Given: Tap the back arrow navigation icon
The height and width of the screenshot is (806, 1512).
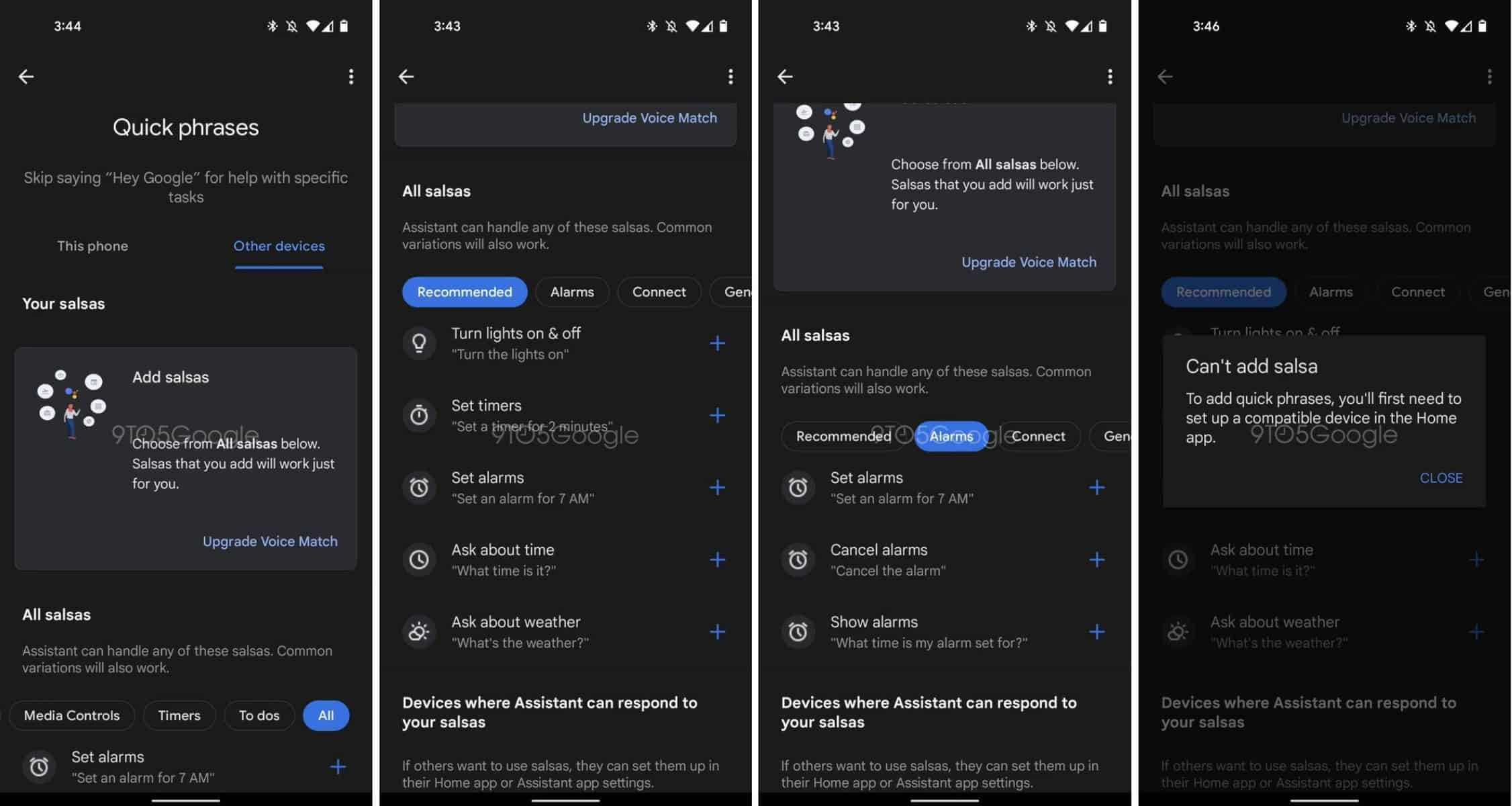Looking at the screenshot, I should pos(27,77).
